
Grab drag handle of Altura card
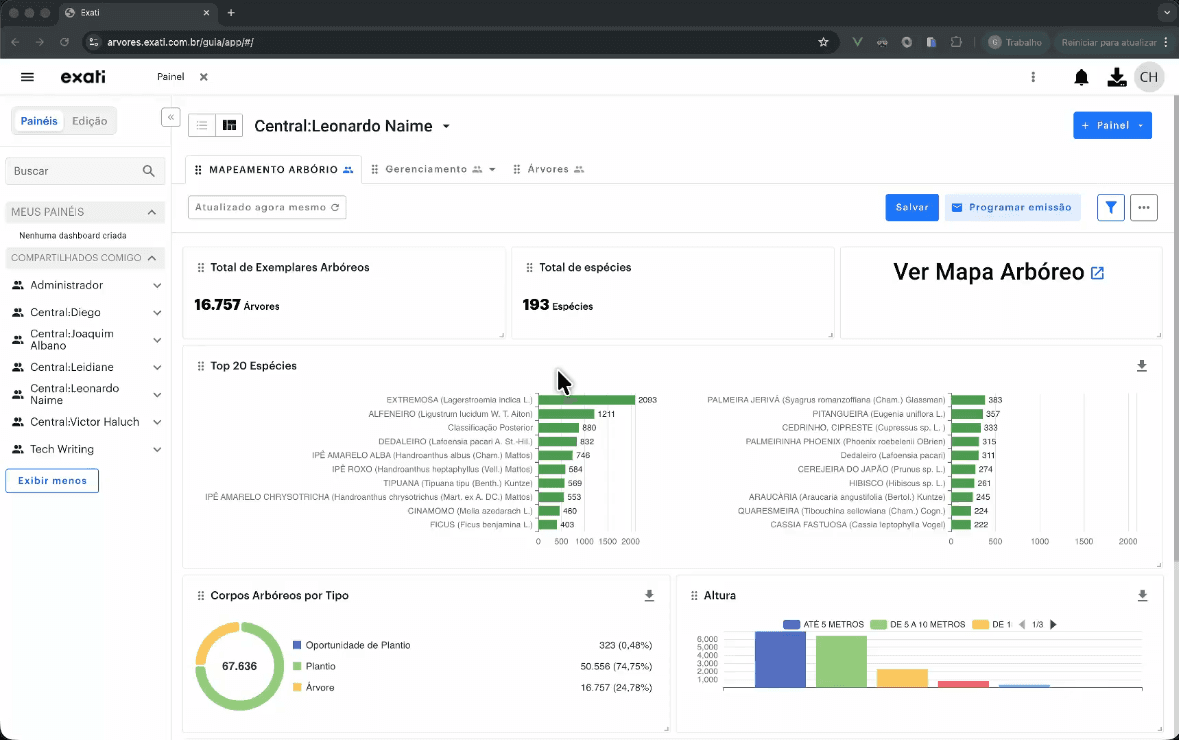694,596
